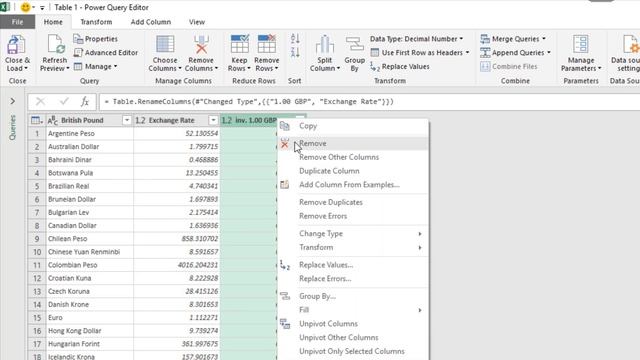Switch to the Transform ribbon tab
Screen dimensions: 640x360
pos(96,22)
